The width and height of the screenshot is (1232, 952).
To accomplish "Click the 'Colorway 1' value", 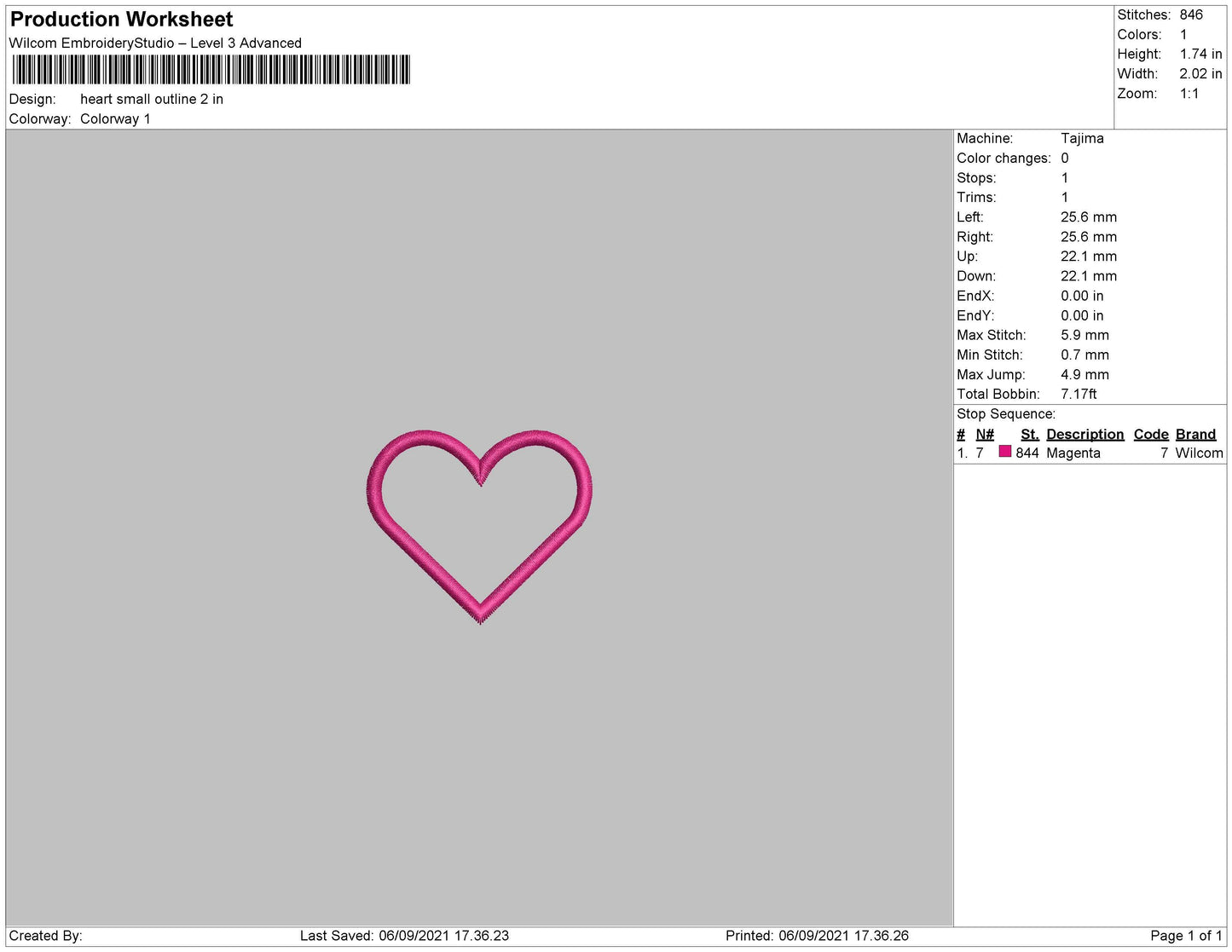I will 115,119.
